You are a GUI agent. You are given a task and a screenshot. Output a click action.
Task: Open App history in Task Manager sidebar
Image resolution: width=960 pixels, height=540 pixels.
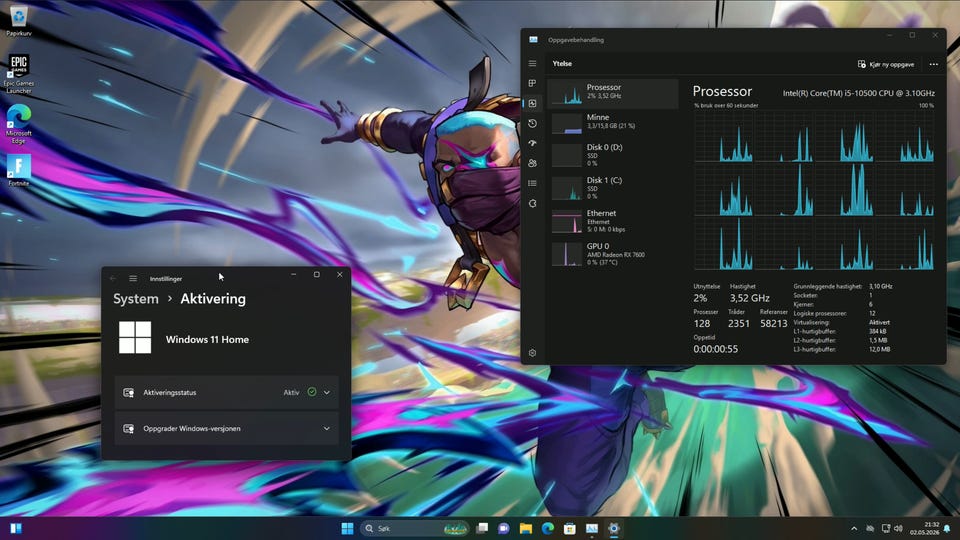(x=532, y=123)
